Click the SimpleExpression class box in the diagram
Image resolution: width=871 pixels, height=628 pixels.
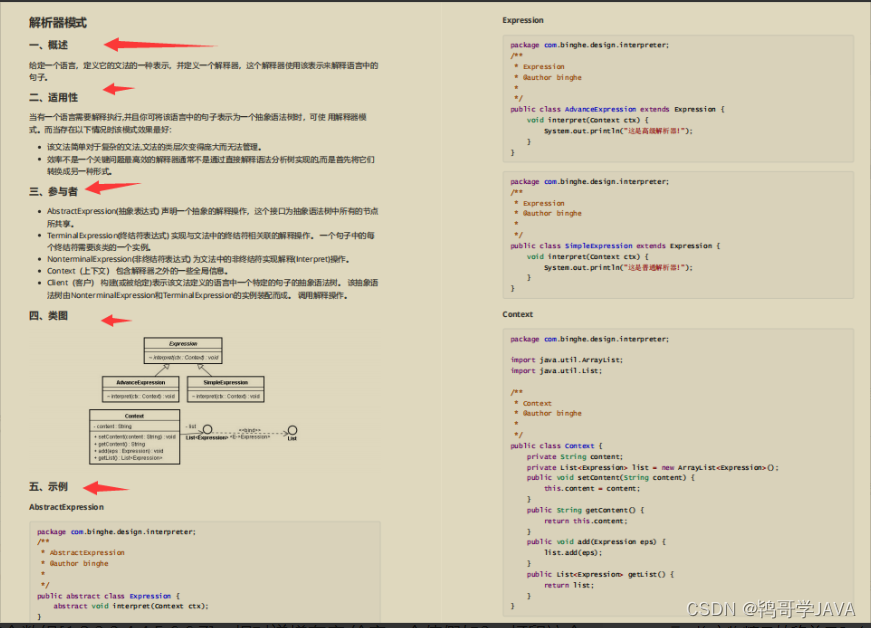tap(226, 389)
